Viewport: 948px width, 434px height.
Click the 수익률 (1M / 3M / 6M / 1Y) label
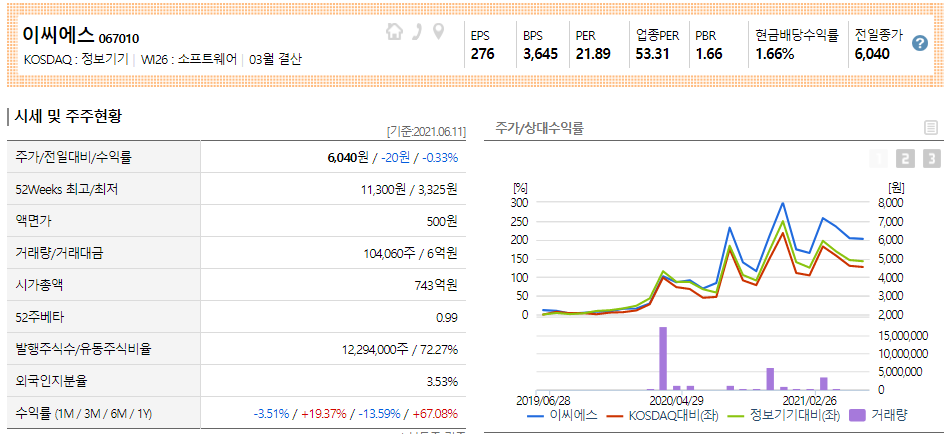(x=83, y=414)
